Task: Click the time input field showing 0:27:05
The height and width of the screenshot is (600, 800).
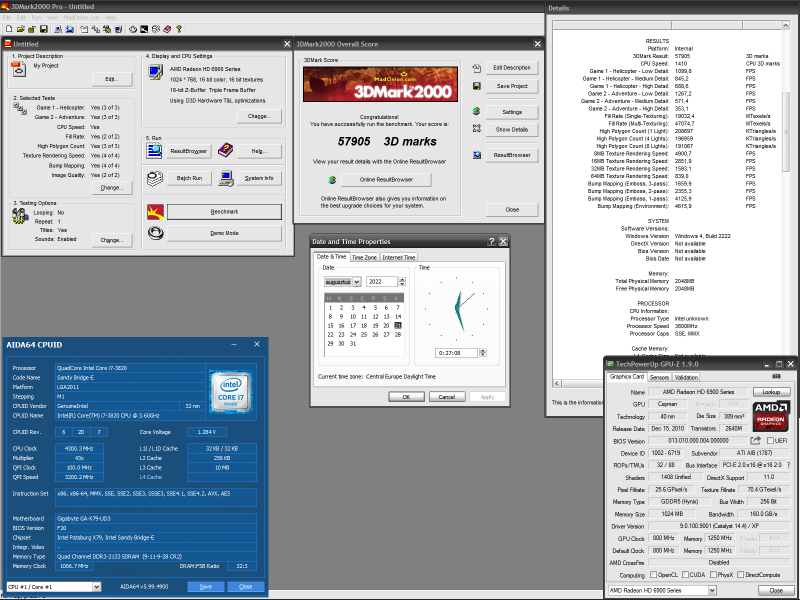Action: pos(457,353)
